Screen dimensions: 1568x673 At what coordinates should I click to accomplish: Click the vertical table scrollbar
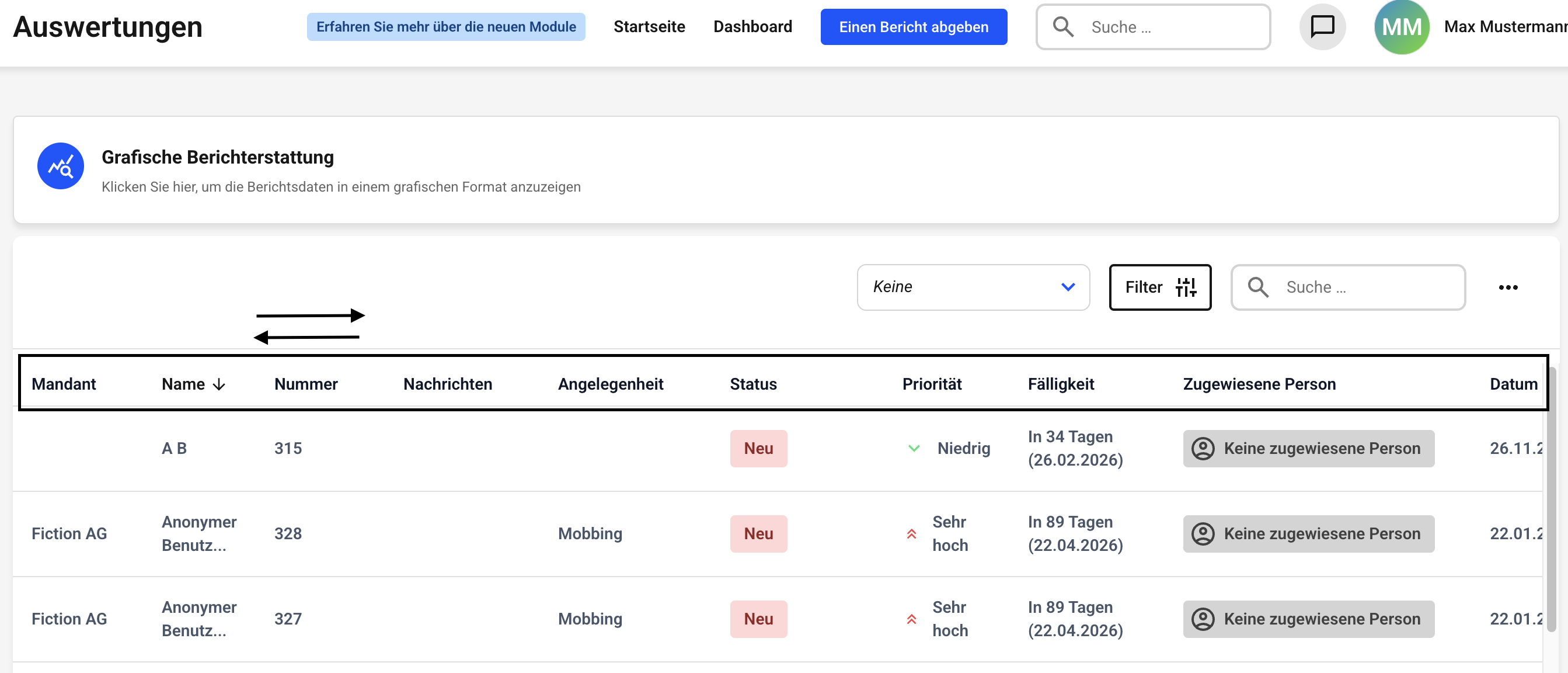pyautogui.click(x=1552, y=499)
